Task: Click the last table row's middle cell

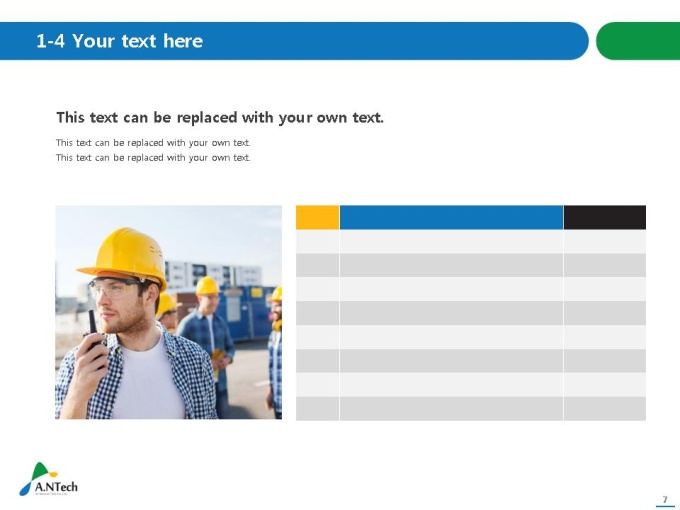Action: (451, 409)
